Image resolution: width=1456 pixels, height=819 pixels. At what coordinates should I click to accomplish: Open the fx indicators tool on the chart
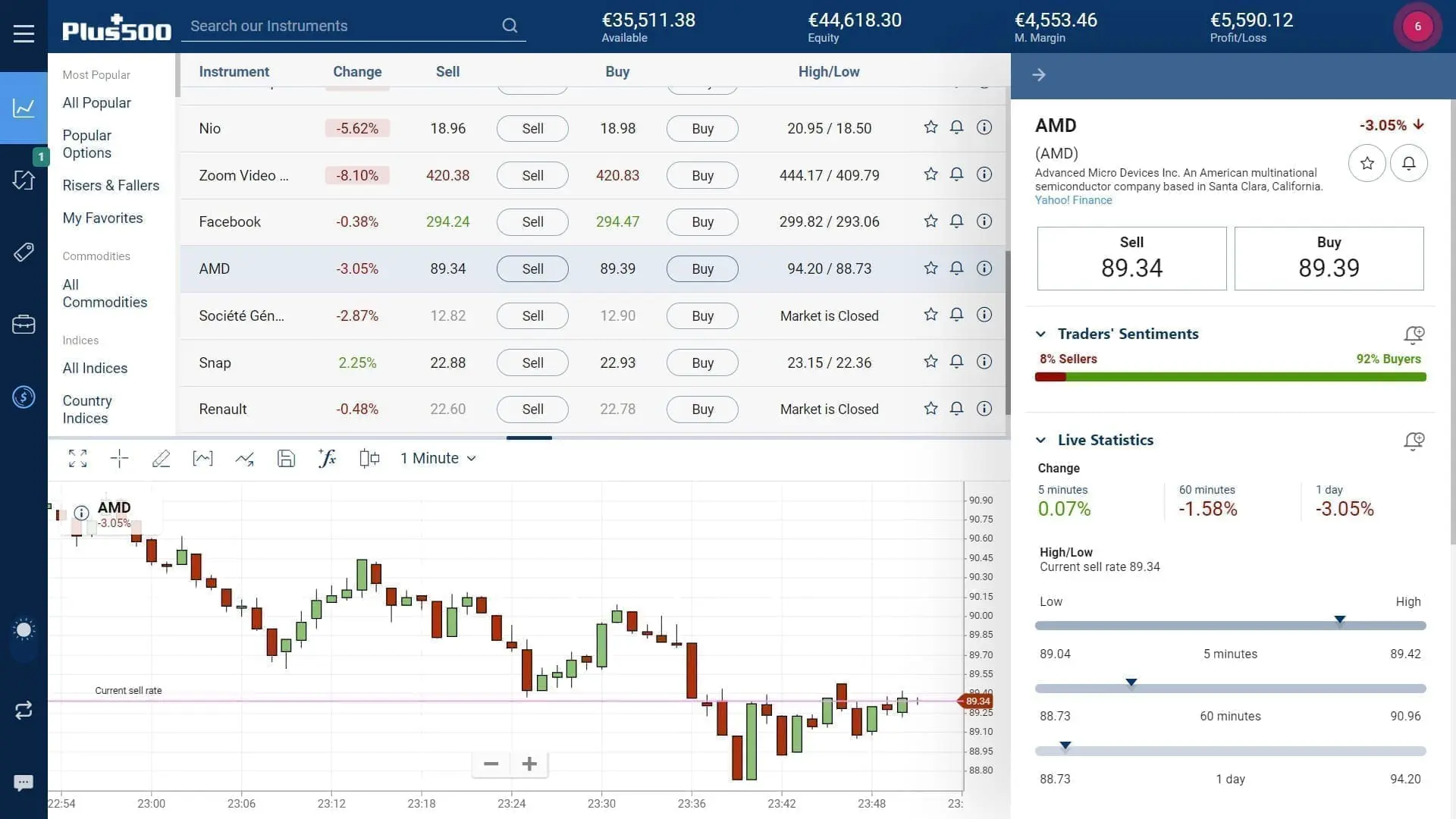coord(327,458)
